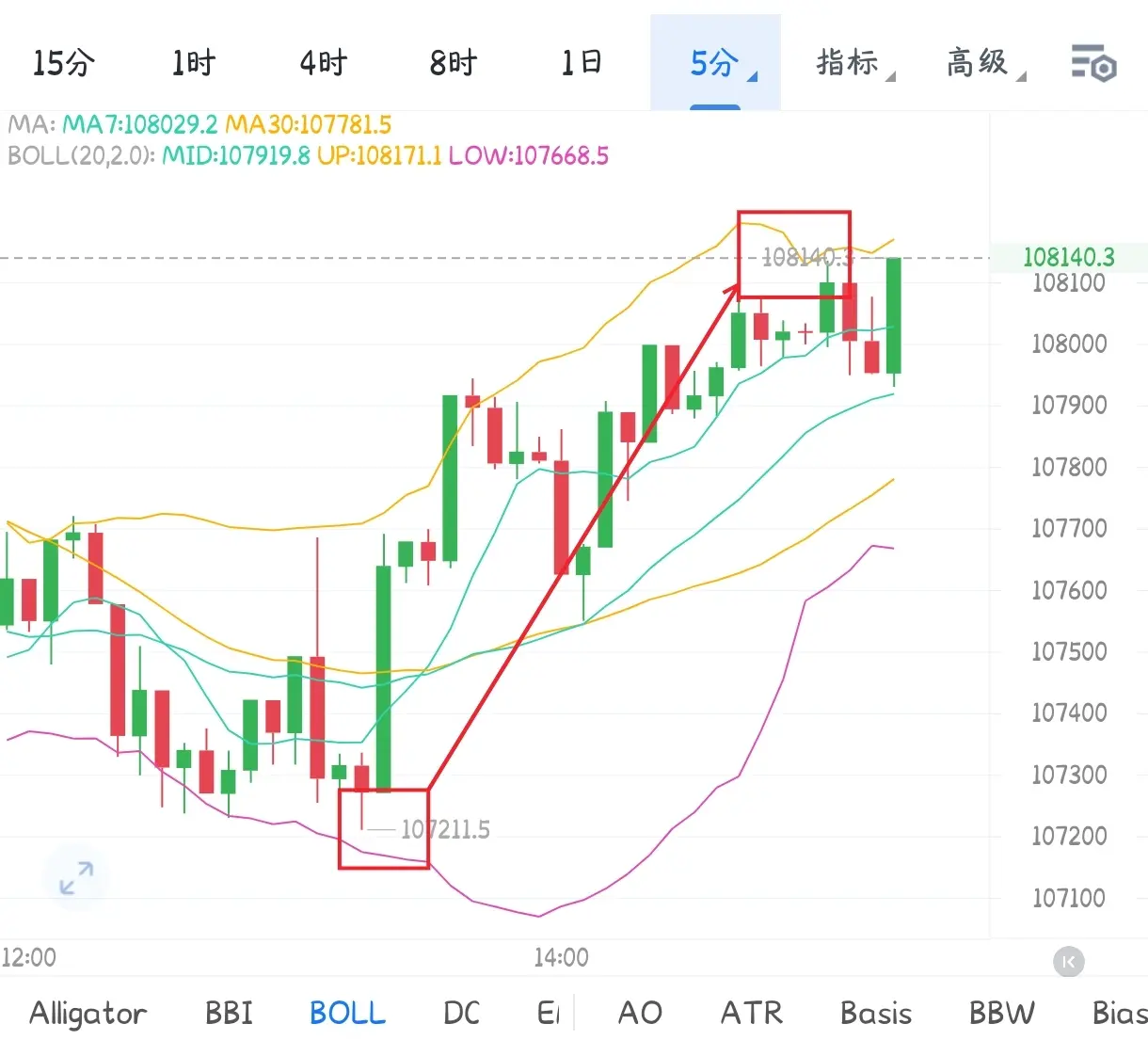The width and height of the screenshot is (1148, 1040).
Task: Click the 108000 price axis label
Action: [x=1069, y=344]
